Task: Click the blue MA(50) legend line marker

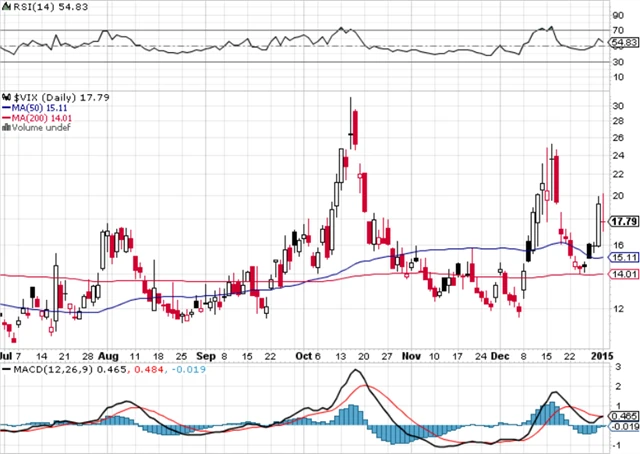Action: click(x=5, y=107)
